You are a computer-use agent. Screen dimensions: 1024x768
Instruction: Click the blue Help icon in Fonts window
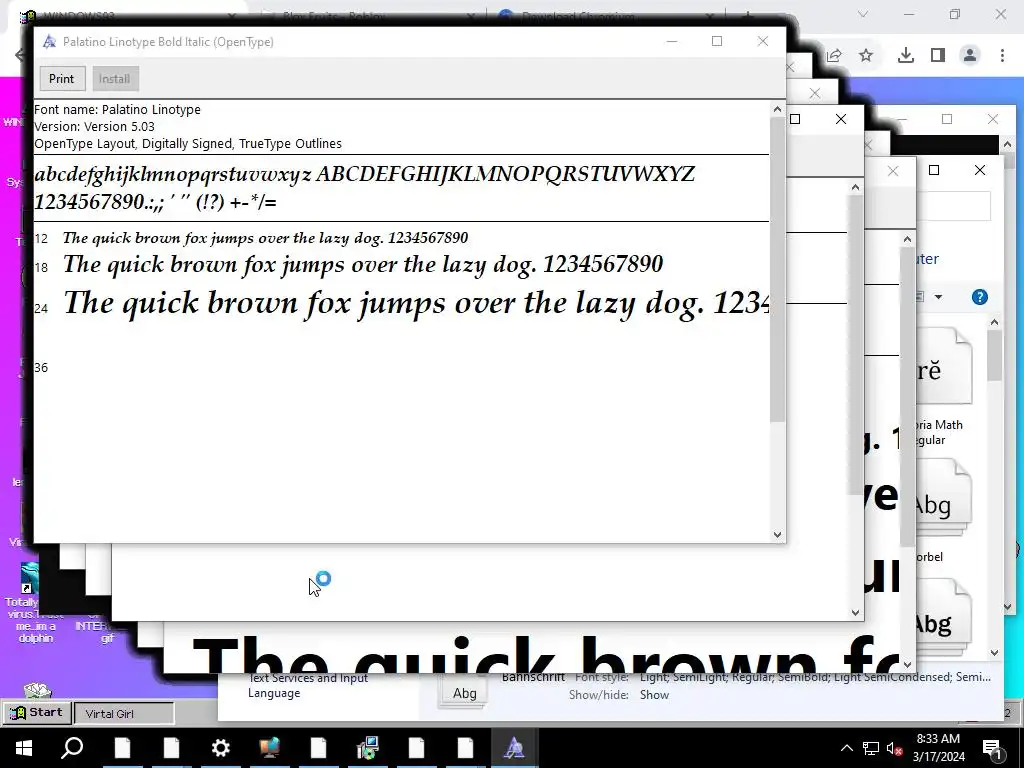(x=980, y=297)
